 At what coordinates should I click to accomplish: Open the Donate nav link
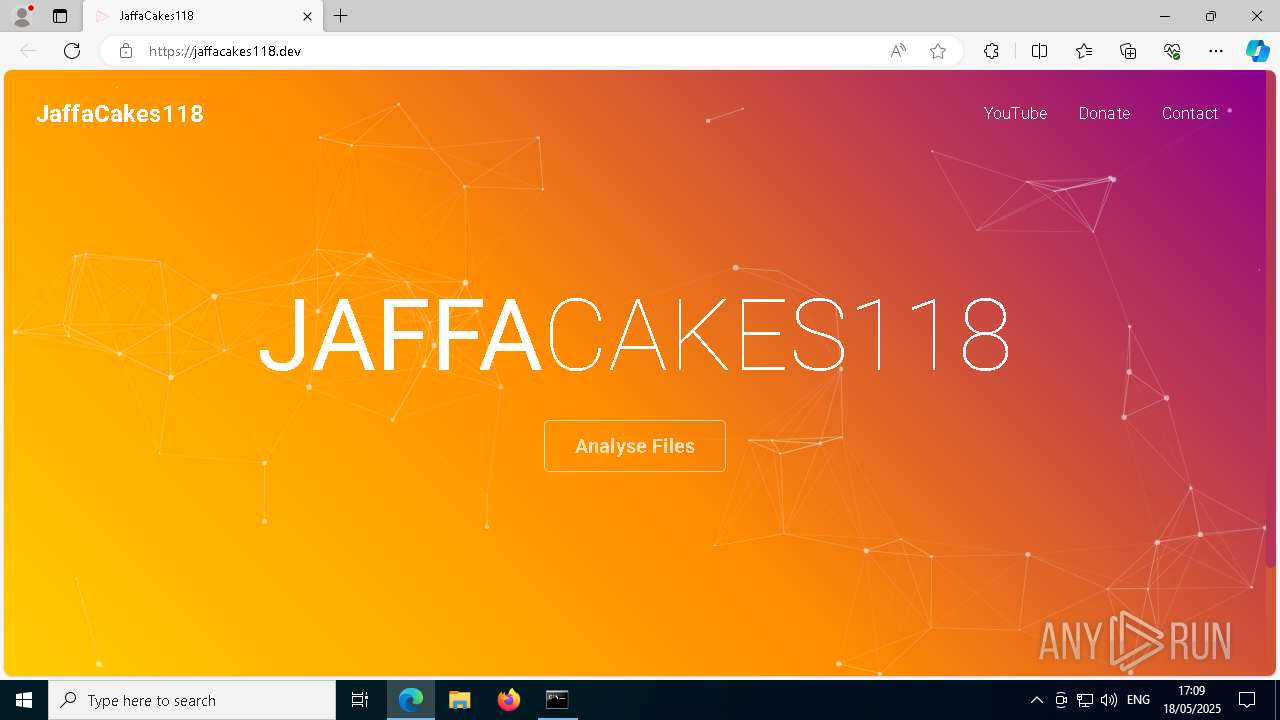(1104, 113)
